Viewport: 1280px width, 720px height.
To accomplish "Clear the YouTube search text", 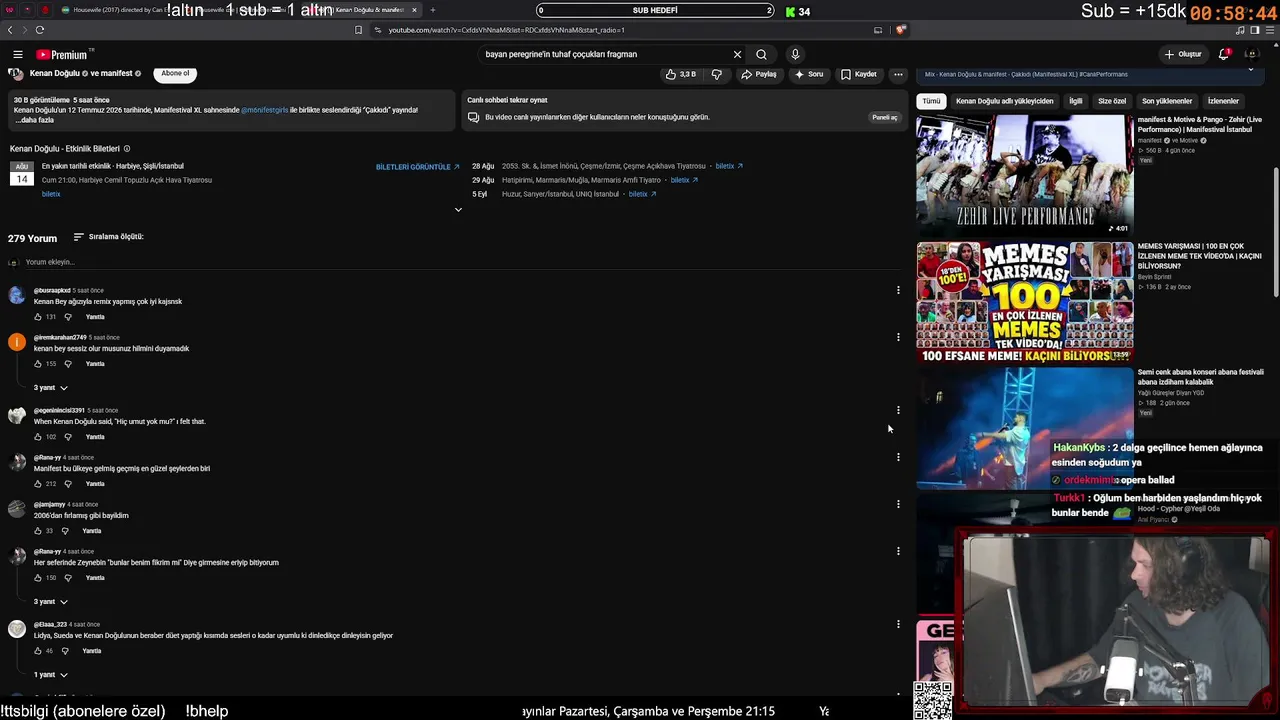I will (x=737, y=54).
